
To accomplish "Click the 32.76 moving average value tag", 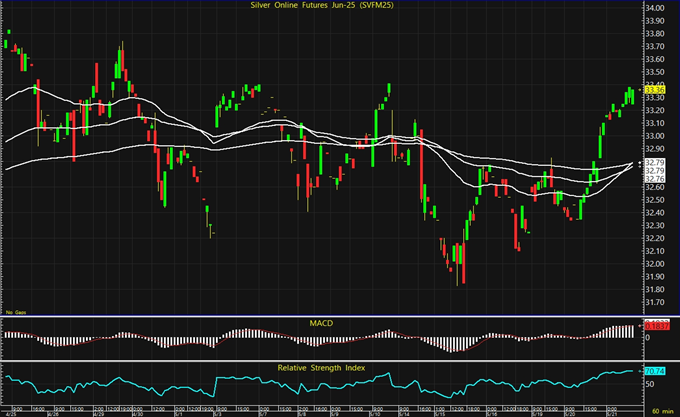I will coord(657,179).
